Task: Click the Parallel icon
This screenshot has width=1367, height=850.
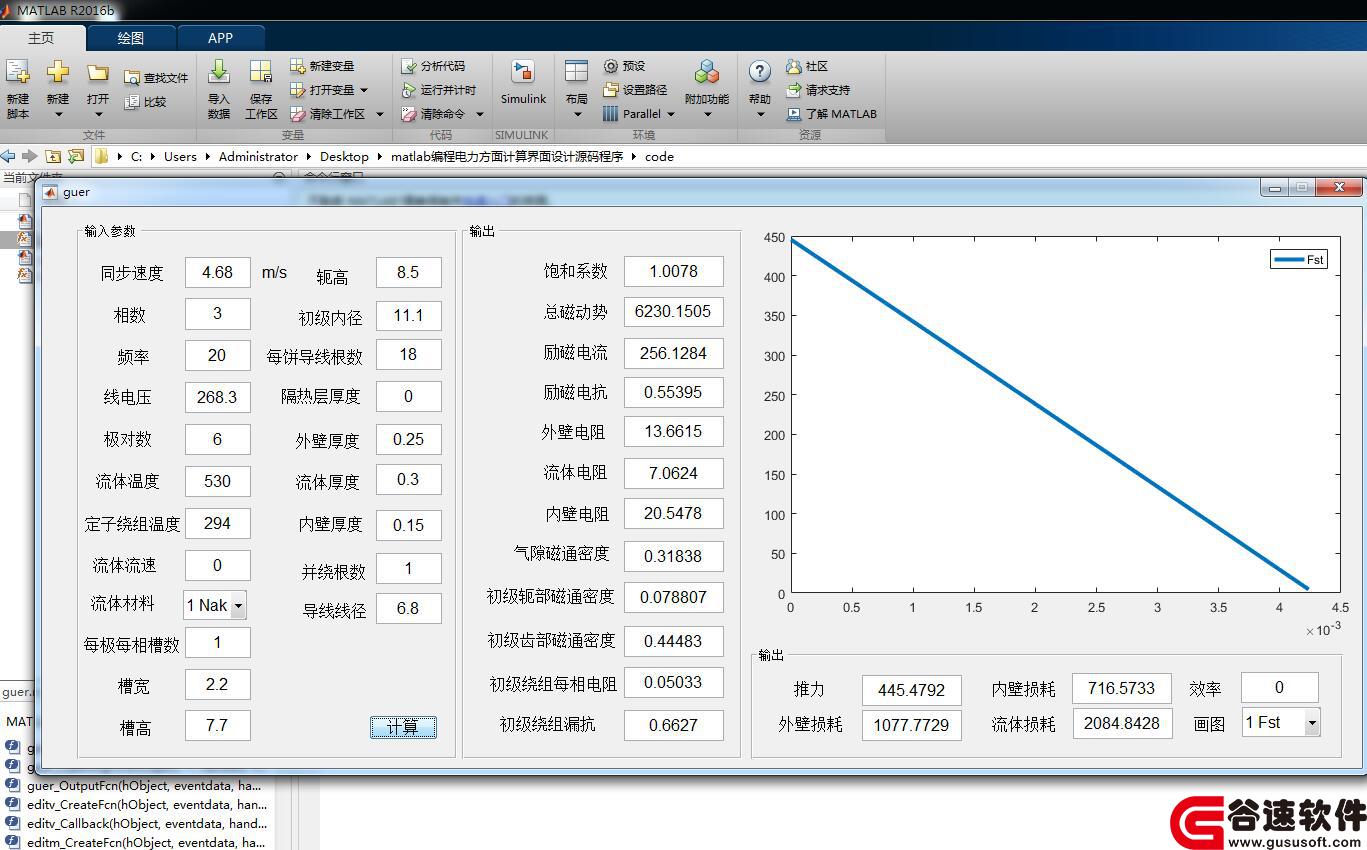Action: (x=611, y=113)
